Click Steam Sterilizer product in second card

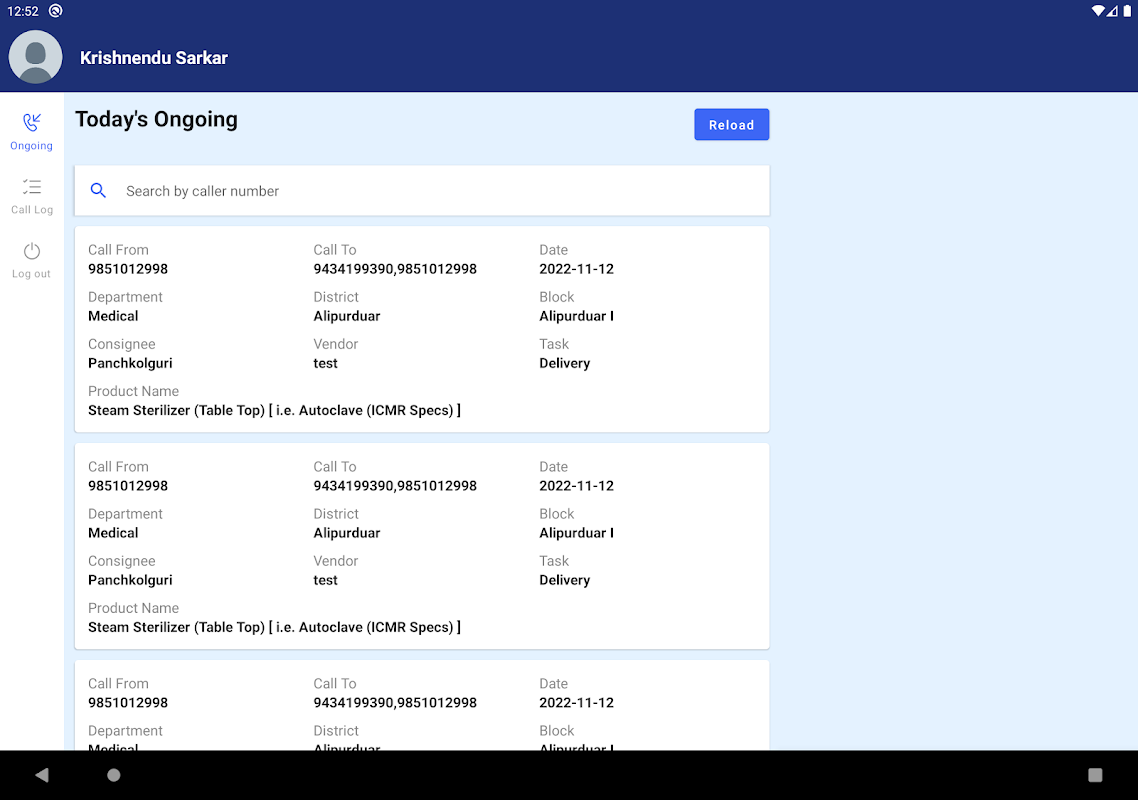point(274,627)
